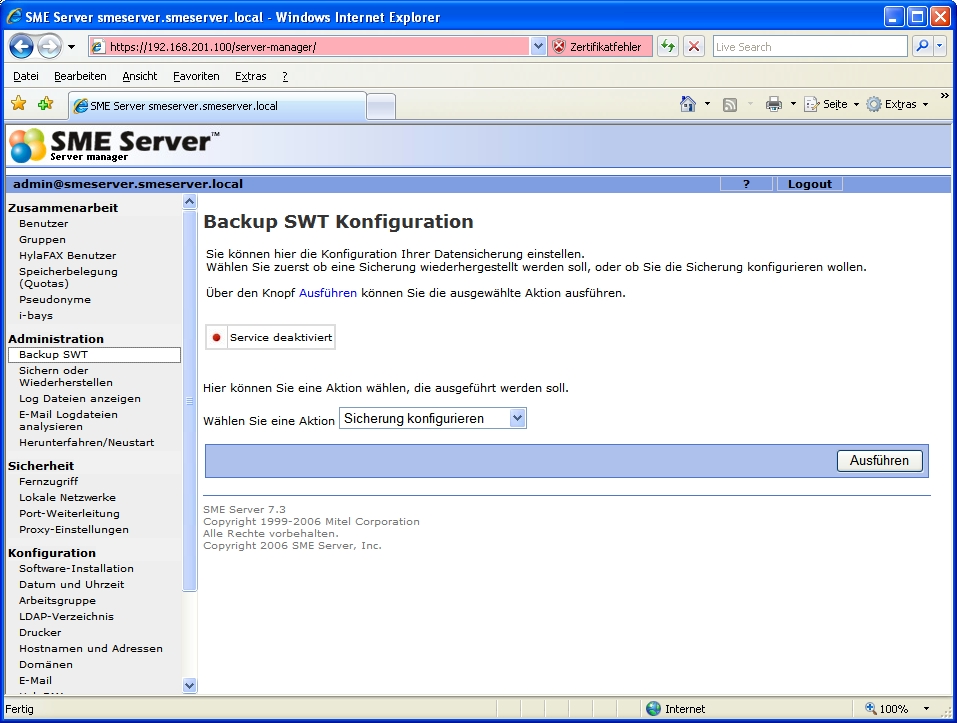957x723 pixels.
Task: Open the Ansicht menu
Action: click(140, 76)
